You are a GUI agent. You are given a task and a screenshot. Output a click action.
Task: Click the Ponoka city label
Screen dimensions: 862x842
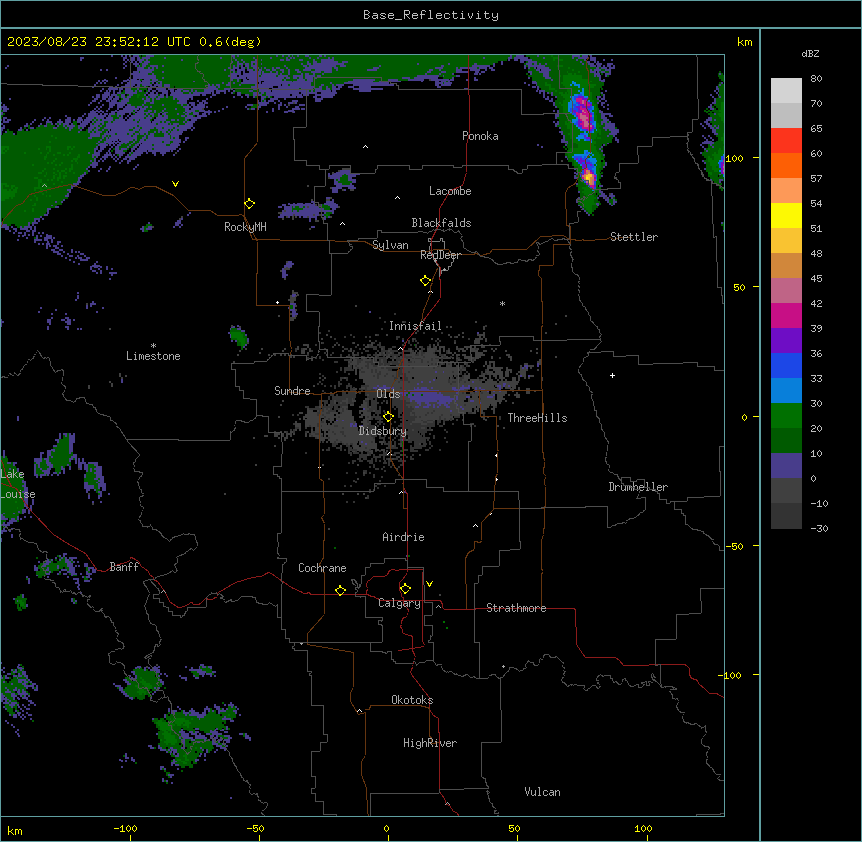(x=480, y=136)
